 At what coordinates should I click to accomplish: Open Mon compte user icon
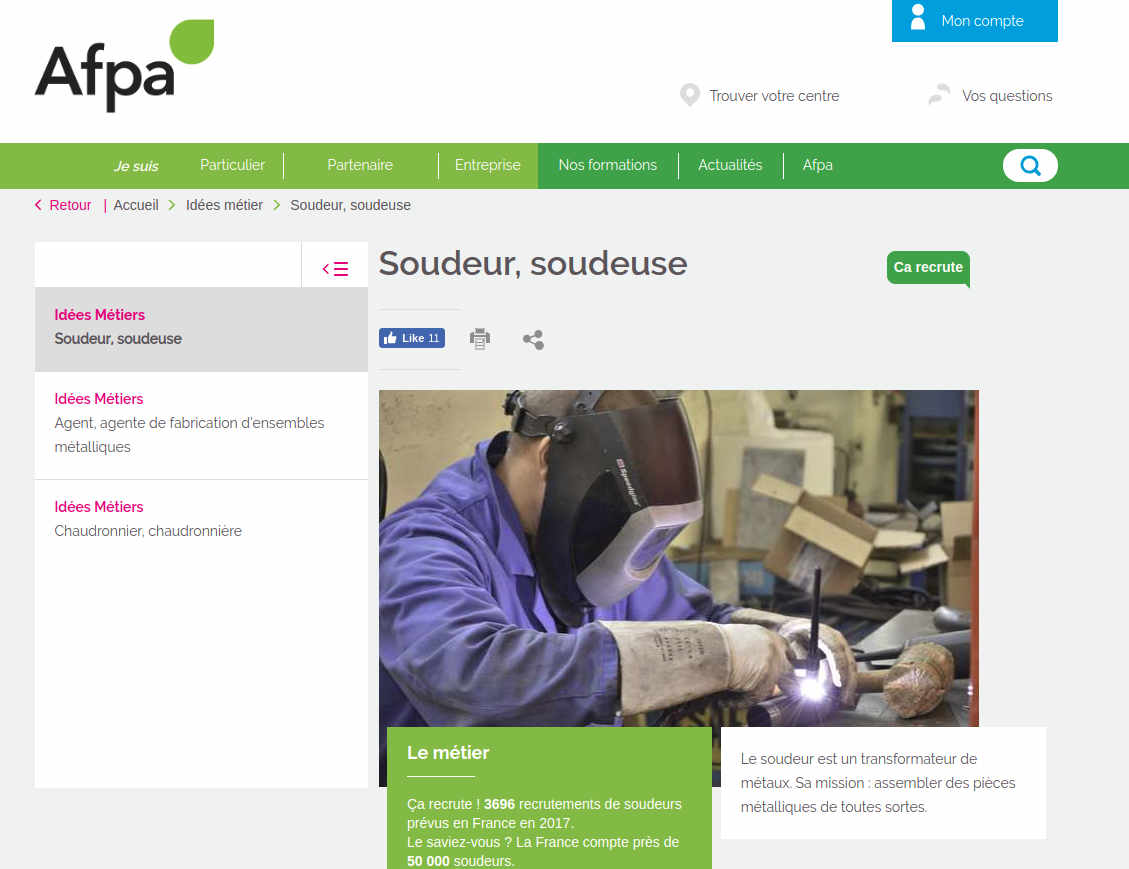(917, 17)
